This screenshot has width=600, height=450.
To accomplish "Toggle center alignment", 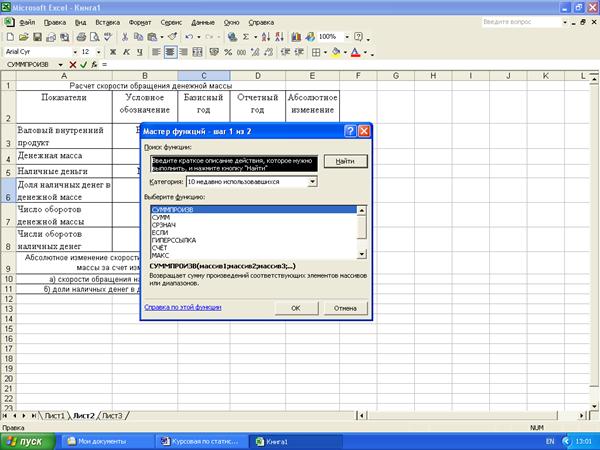I will (170, 51).
